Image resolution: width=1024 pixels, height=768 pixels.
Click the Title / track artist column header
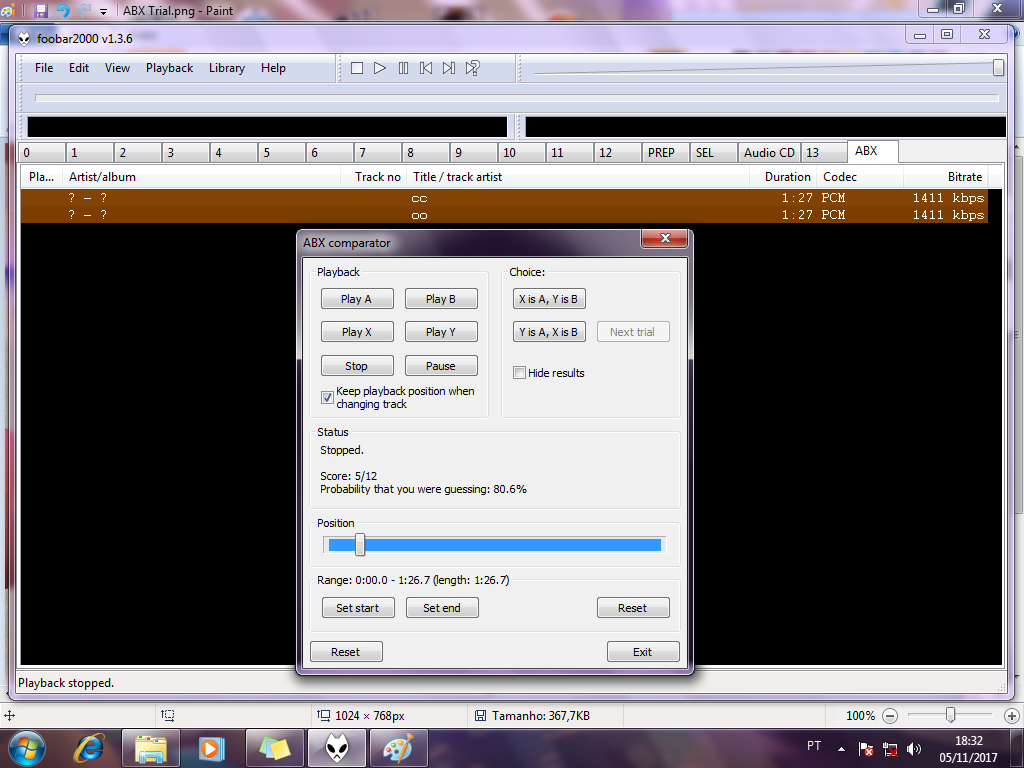[x=578, y=177]
